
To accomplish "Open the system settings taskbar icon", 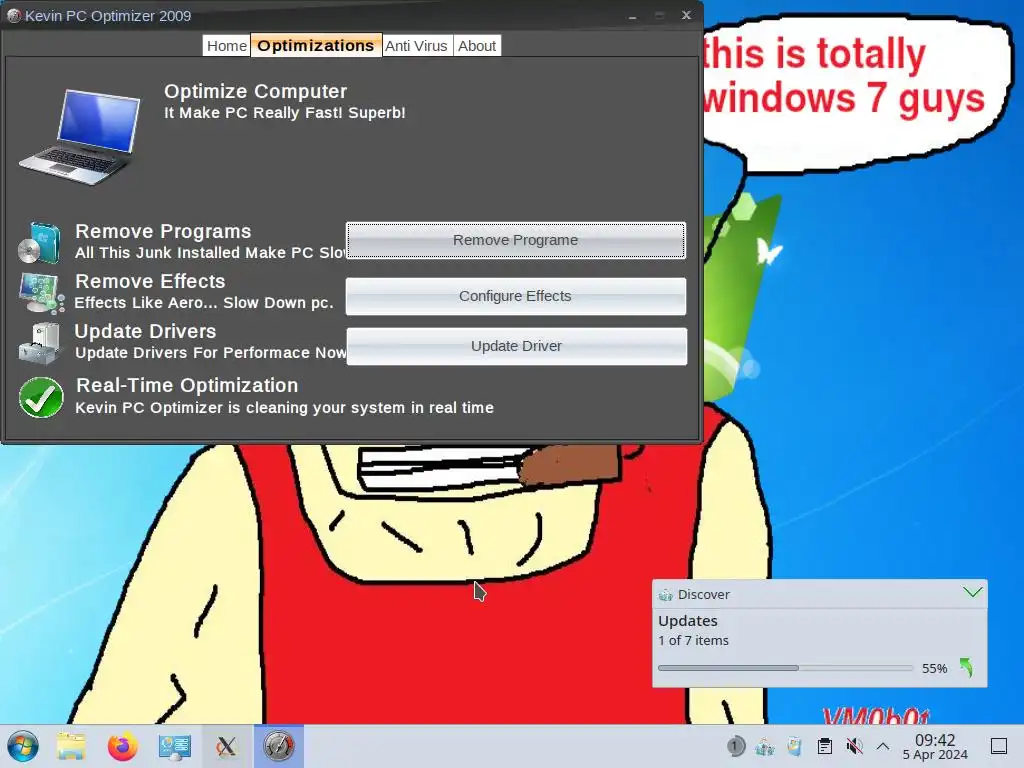I will (x=174, y=746).
